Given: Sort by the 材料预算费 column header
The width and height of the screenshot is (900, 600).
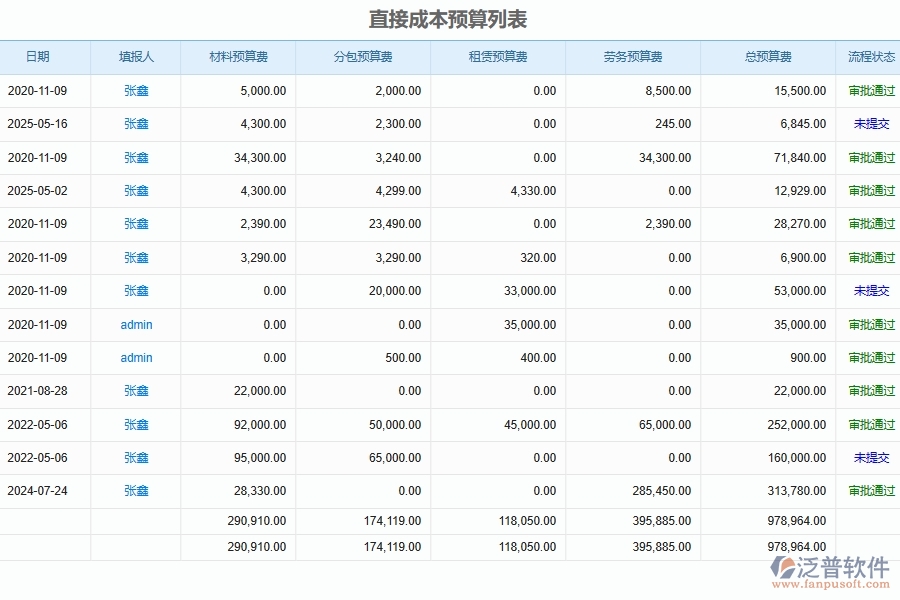Looking at the screenshot, I should 236,57.
